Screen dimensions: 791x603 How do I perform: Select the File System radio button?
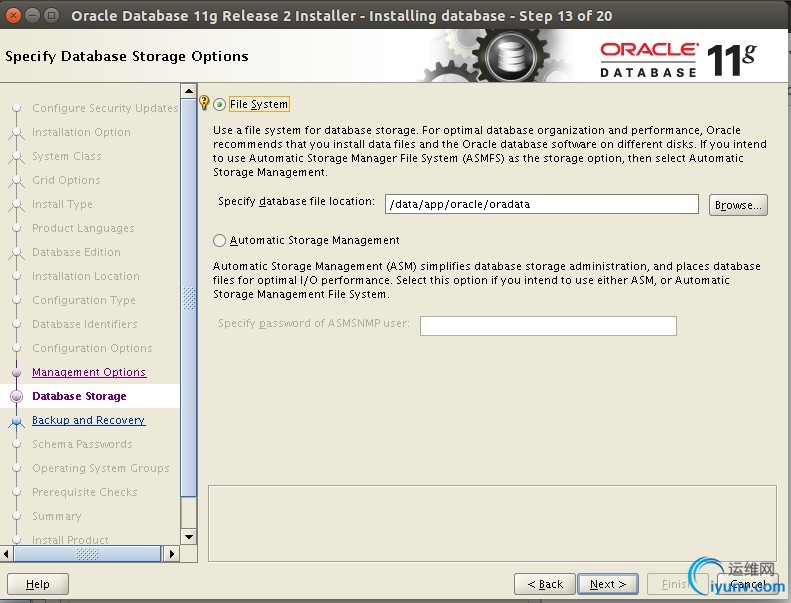219,104
